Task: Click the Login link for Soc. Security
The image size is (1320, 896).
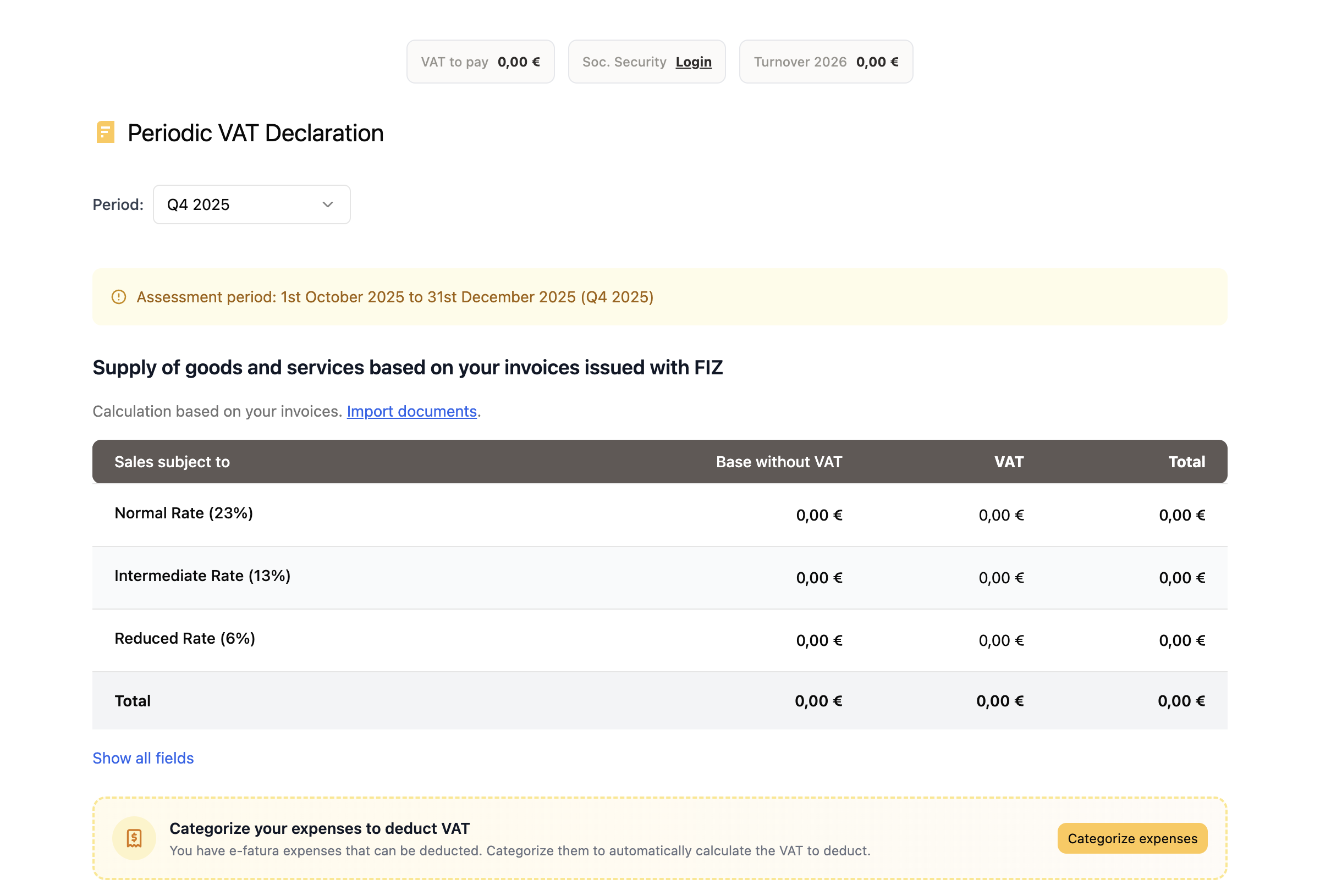Action: tap(693, 62)
